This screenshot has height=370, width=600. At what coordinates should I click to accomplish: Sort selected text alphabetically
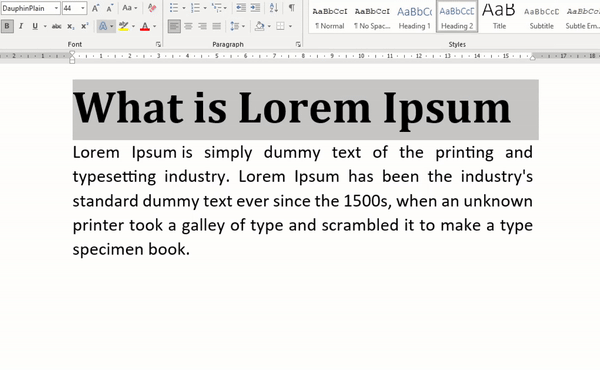[274, 8]
